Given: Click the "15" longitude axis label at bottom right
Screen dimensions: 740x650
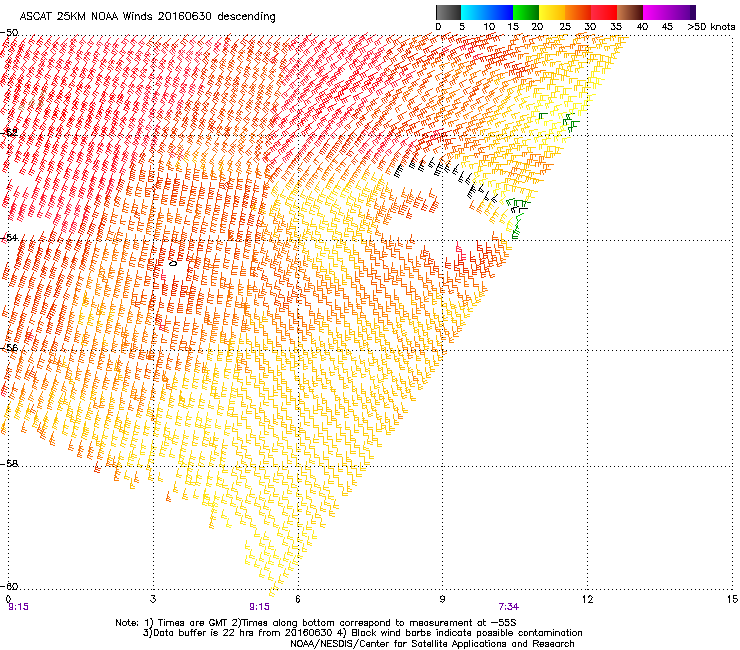Looking at the screenshot, I should click(x=732, y=599).
